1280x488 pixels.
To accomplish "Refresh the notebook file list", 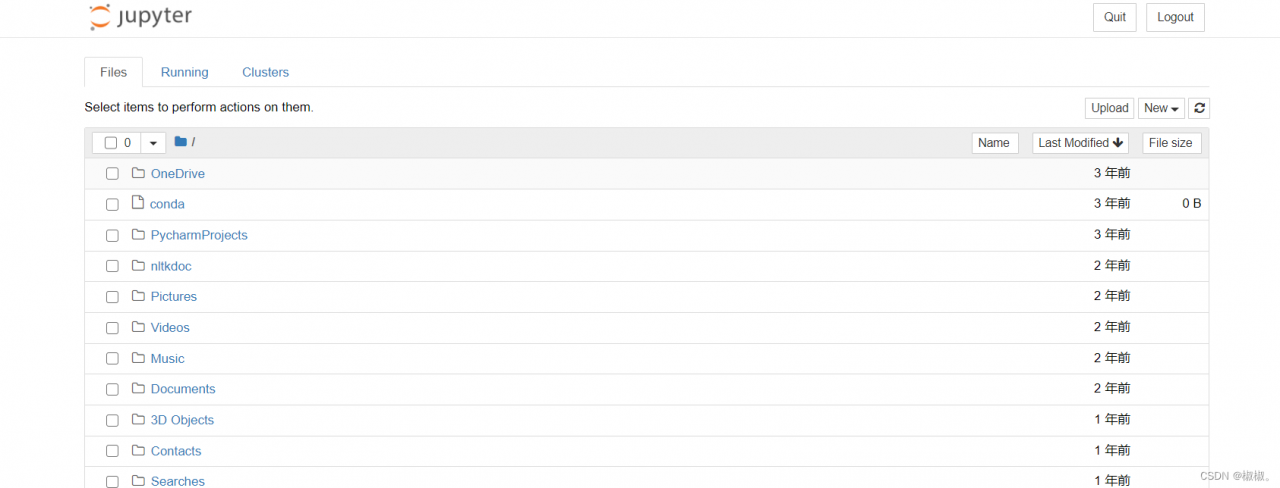I will click(x=1199, y=108).
